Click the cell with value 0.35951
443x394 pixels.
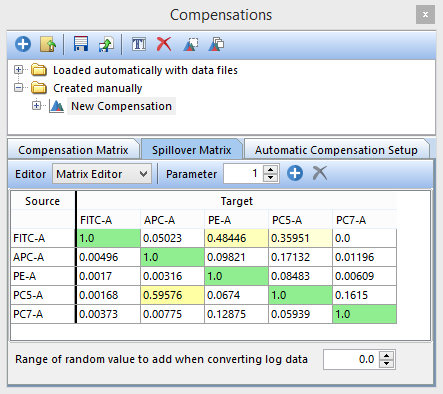[x=300, y=238]
